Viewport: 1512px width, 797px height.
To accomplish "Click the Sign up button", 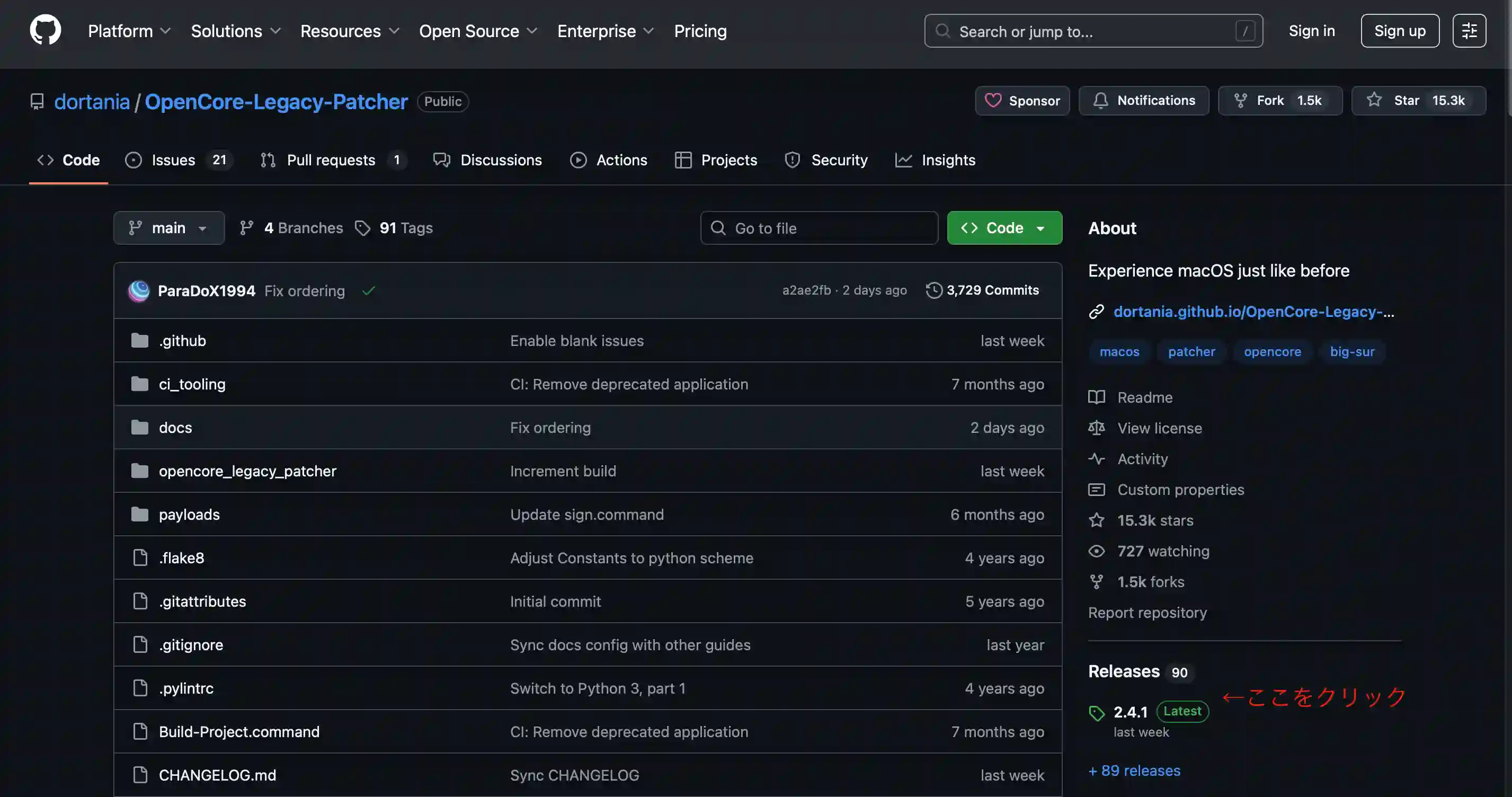I will point(1400,31).
